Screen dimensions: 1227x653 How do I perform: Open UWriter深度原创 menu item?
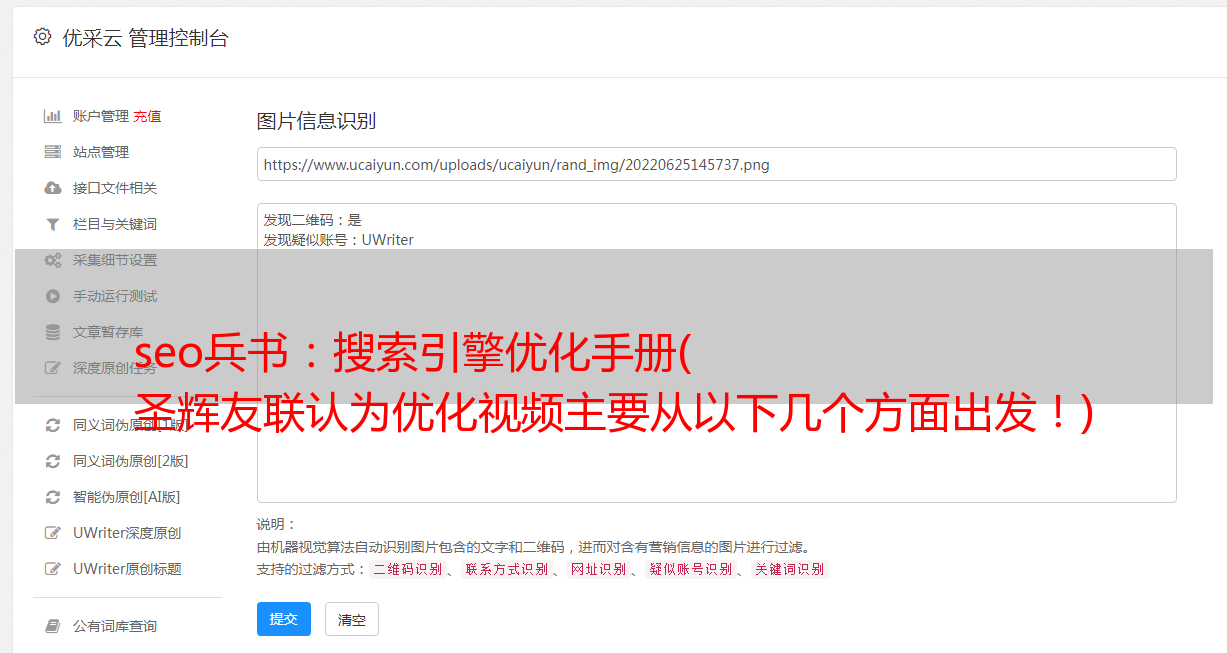click(x=127, y=533)
